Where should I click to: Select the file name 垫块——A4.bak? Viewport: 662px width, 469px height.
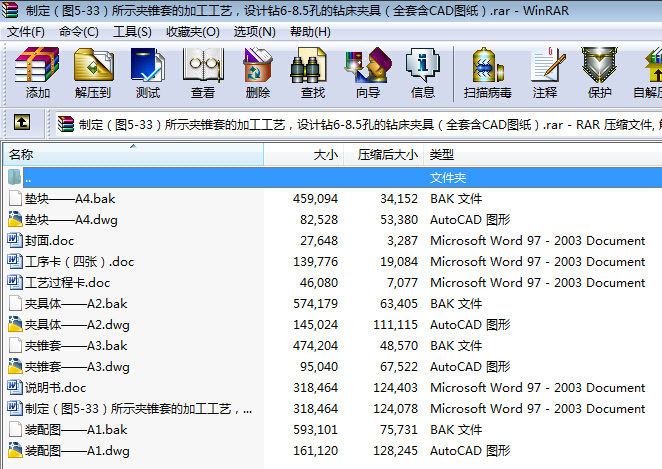pos(70,198)
